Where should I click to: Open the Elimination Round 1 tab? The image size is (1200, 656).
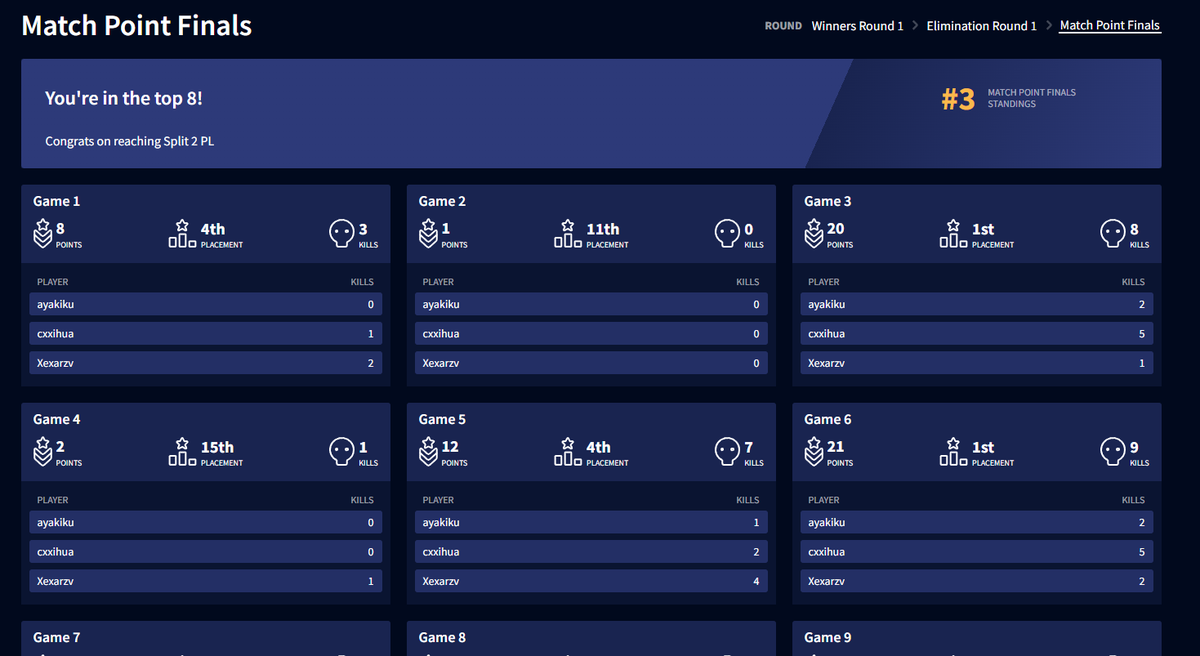(982, 26)
